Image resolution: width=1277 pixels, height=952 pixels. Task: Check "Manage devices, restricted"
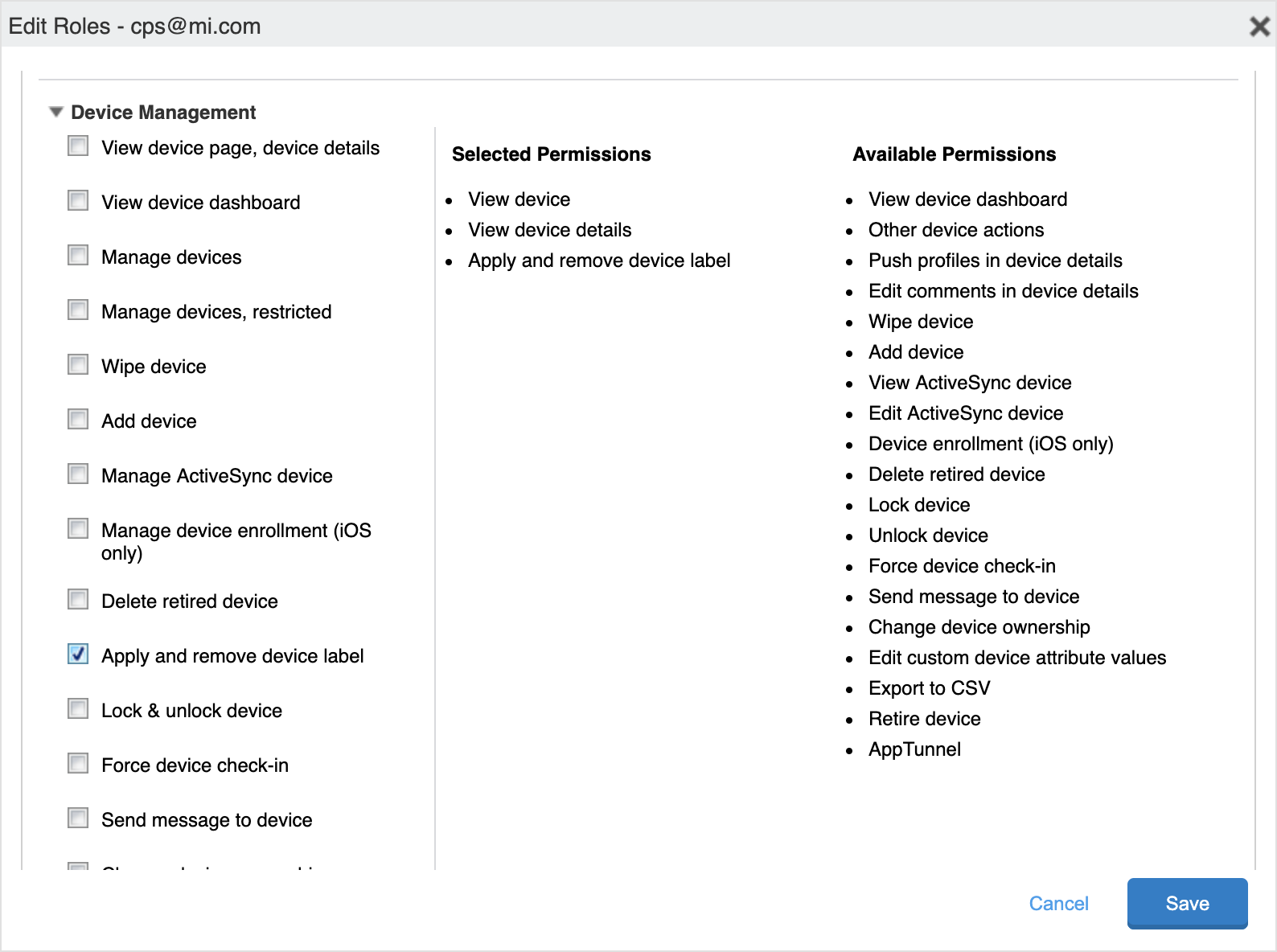77,310
